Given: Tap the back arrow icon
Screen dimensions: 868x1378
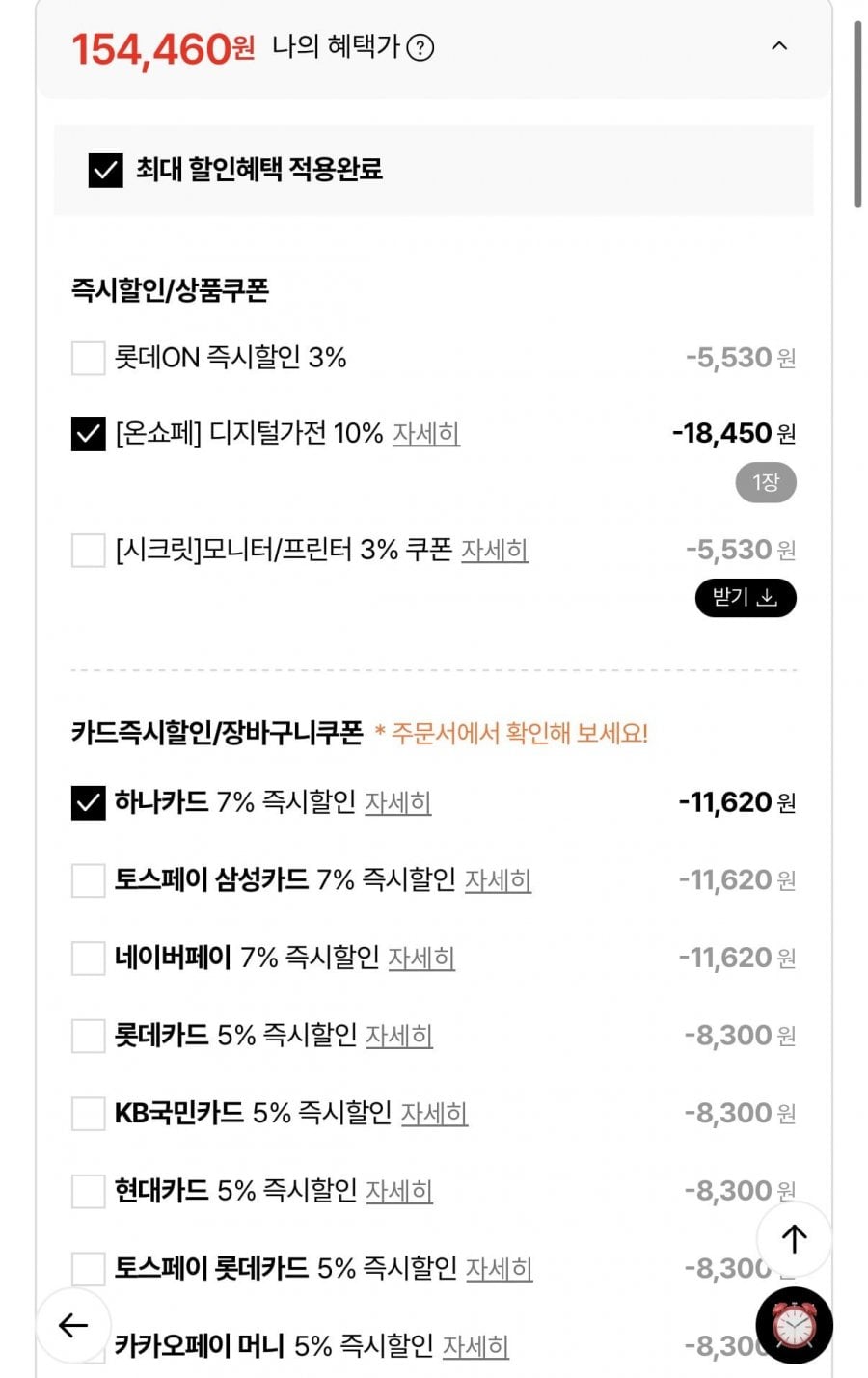Looking at the screenshot, I should click(73, 1326).
